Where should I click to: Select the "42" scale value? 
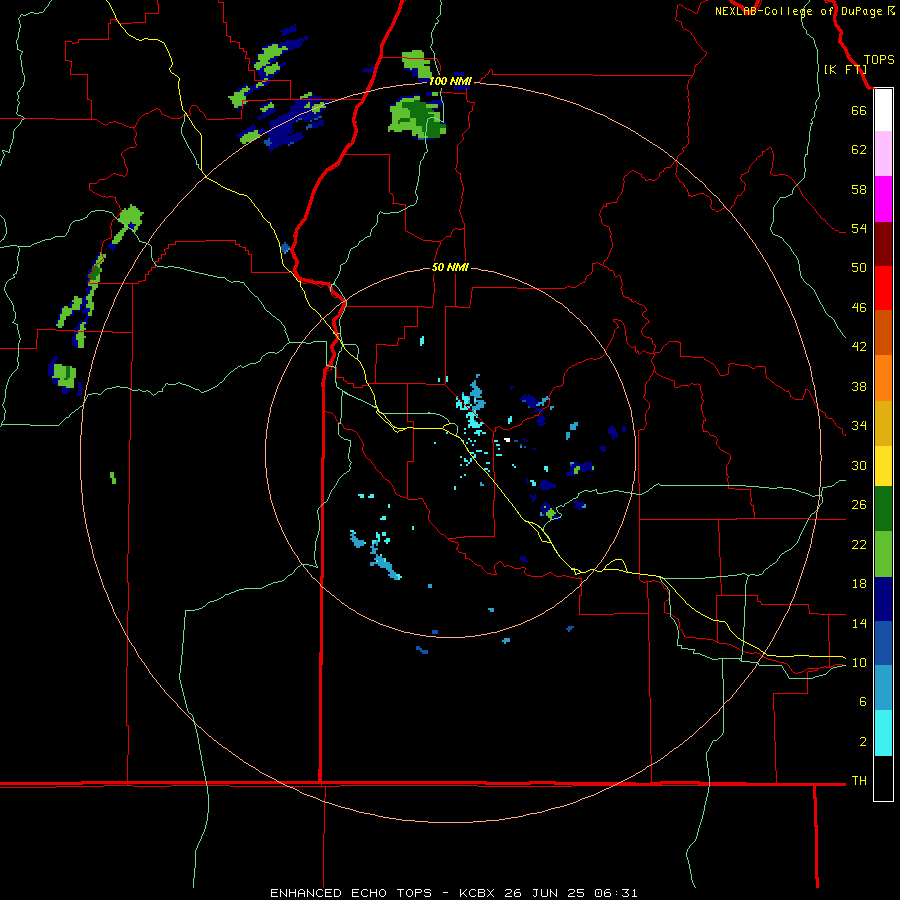(x=859, y=347)
